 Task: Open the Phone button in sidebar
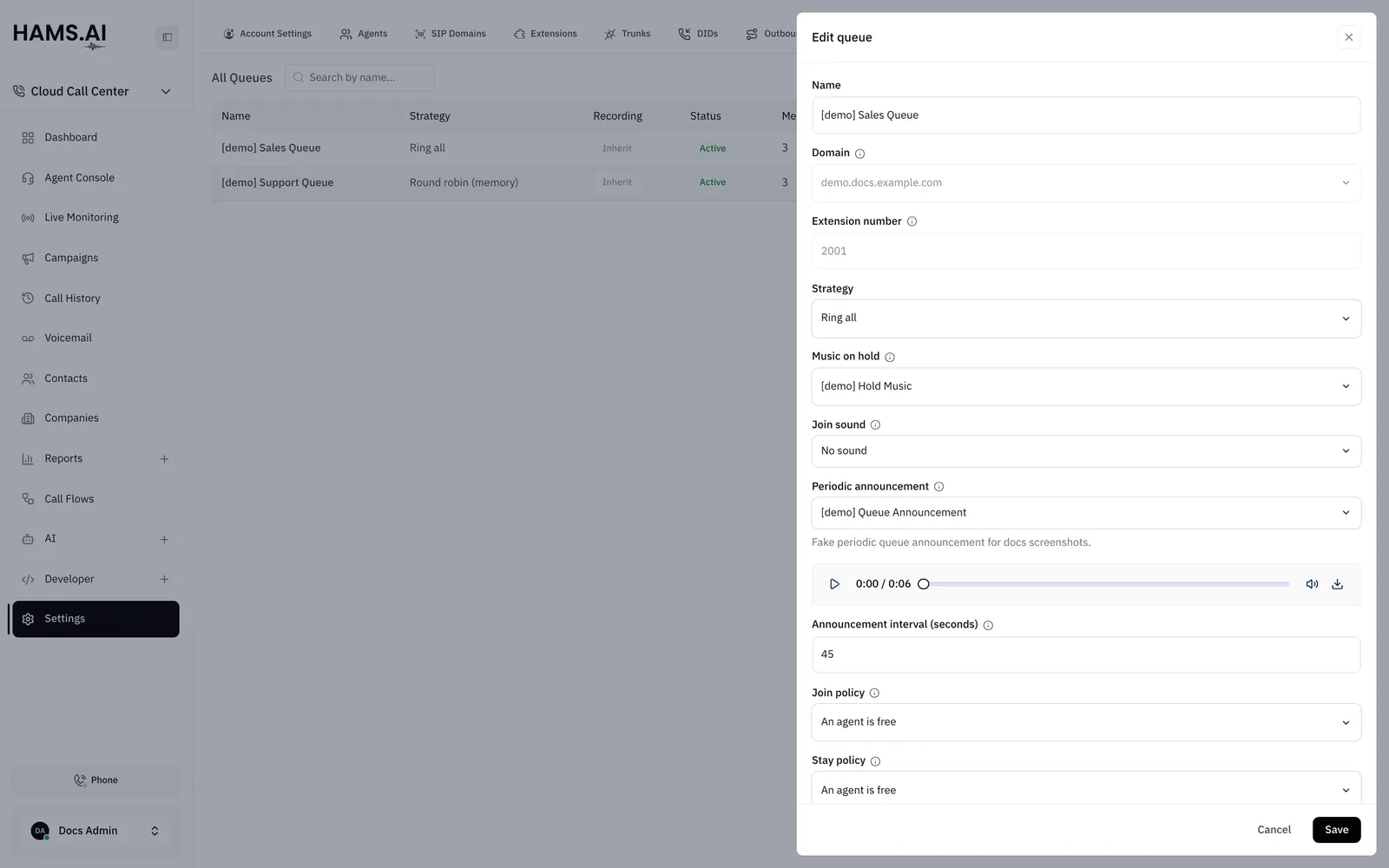click(95, 780)
